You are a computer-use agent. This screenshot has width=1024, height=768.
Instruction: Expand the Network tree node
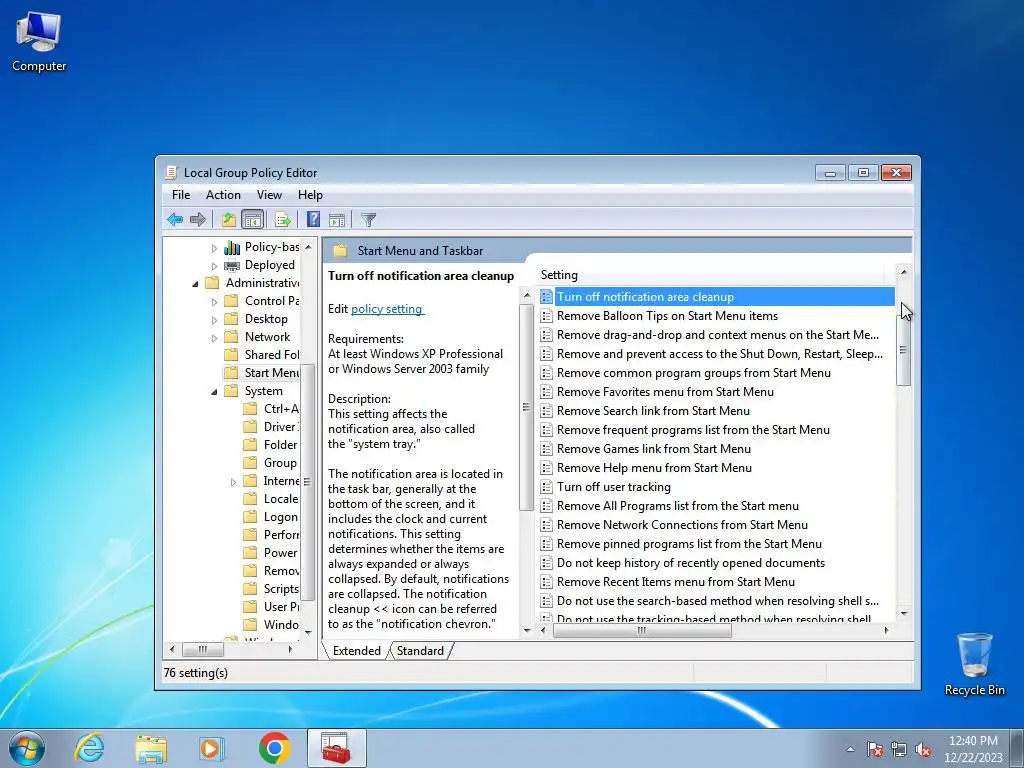[214, 338]
